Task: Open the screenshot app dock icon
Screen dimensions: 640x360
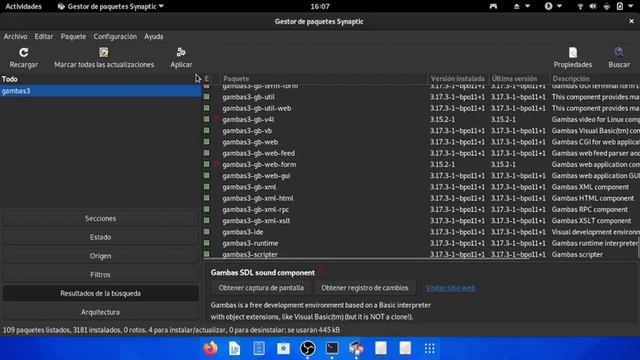Action: coord(283,348)
